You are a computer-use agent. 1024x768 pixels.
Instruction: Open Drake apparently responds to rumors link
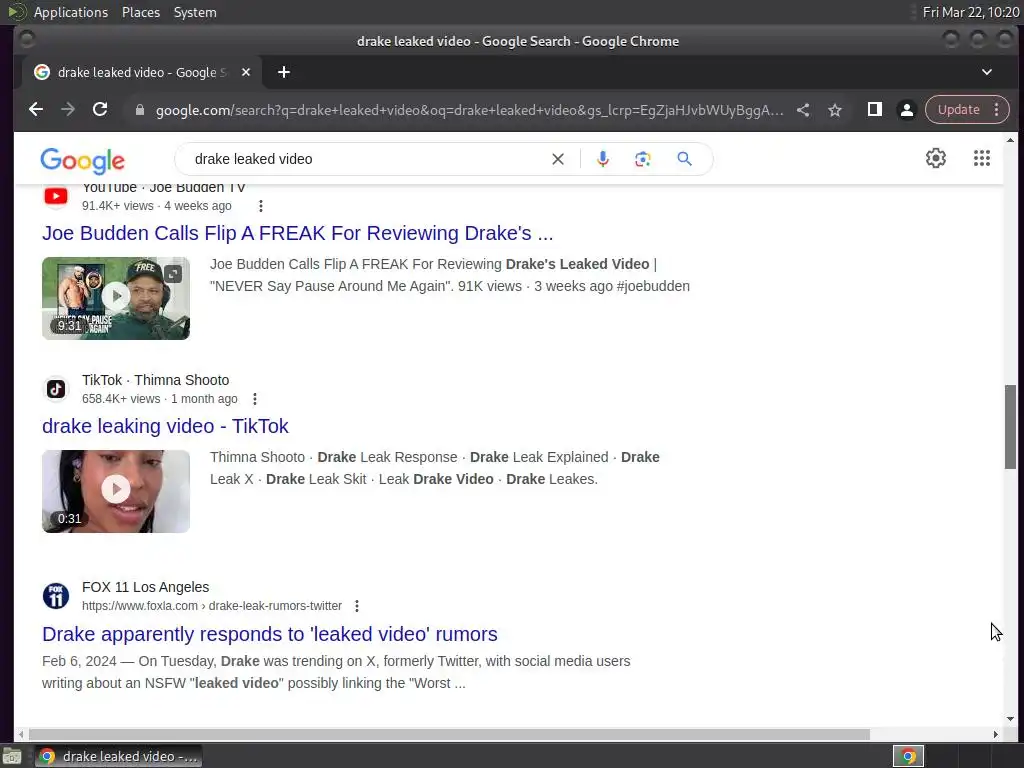point(270,634)
